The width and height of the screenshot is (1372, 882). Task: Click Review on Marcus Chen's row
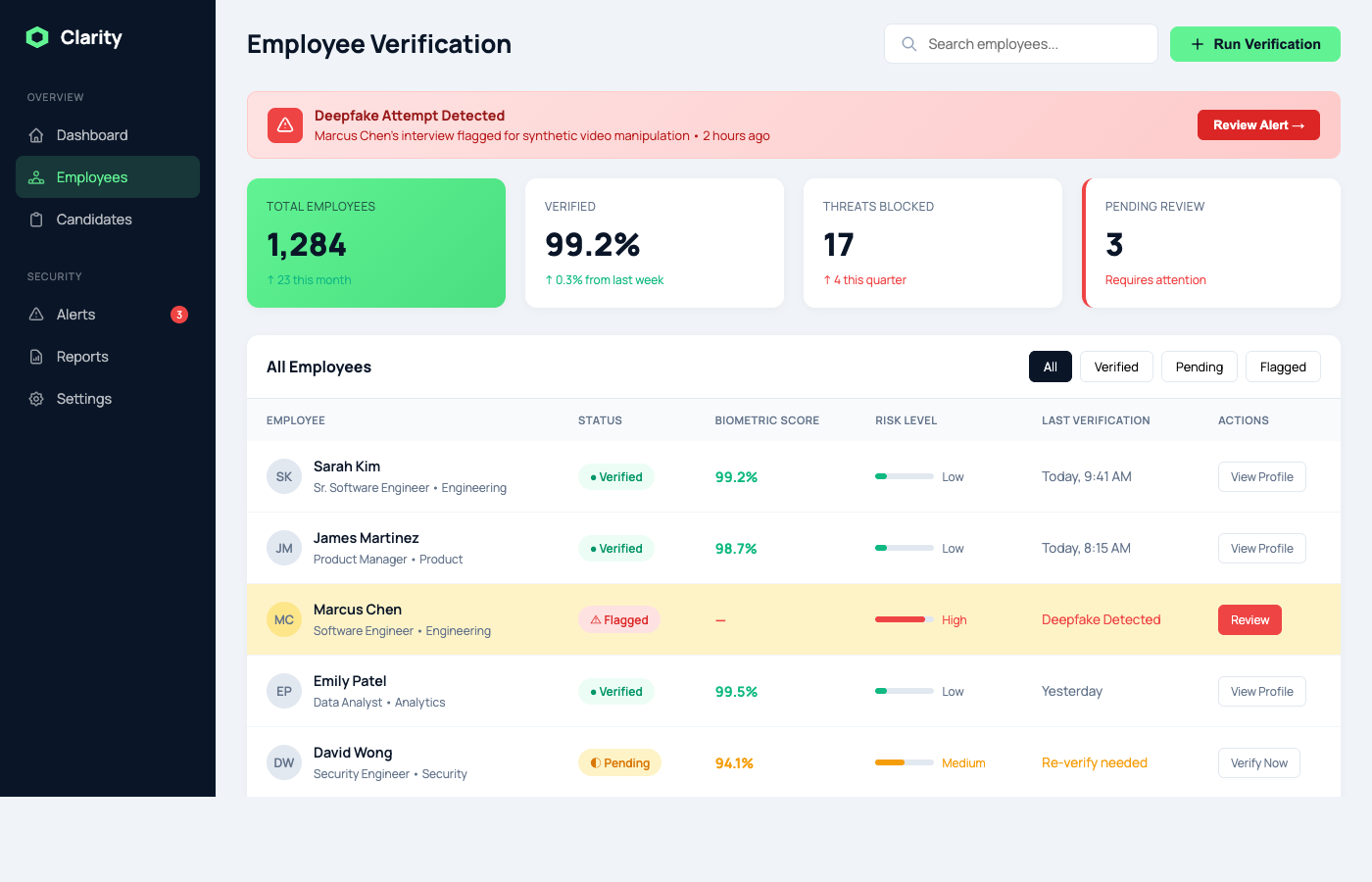pos(1249,619)
